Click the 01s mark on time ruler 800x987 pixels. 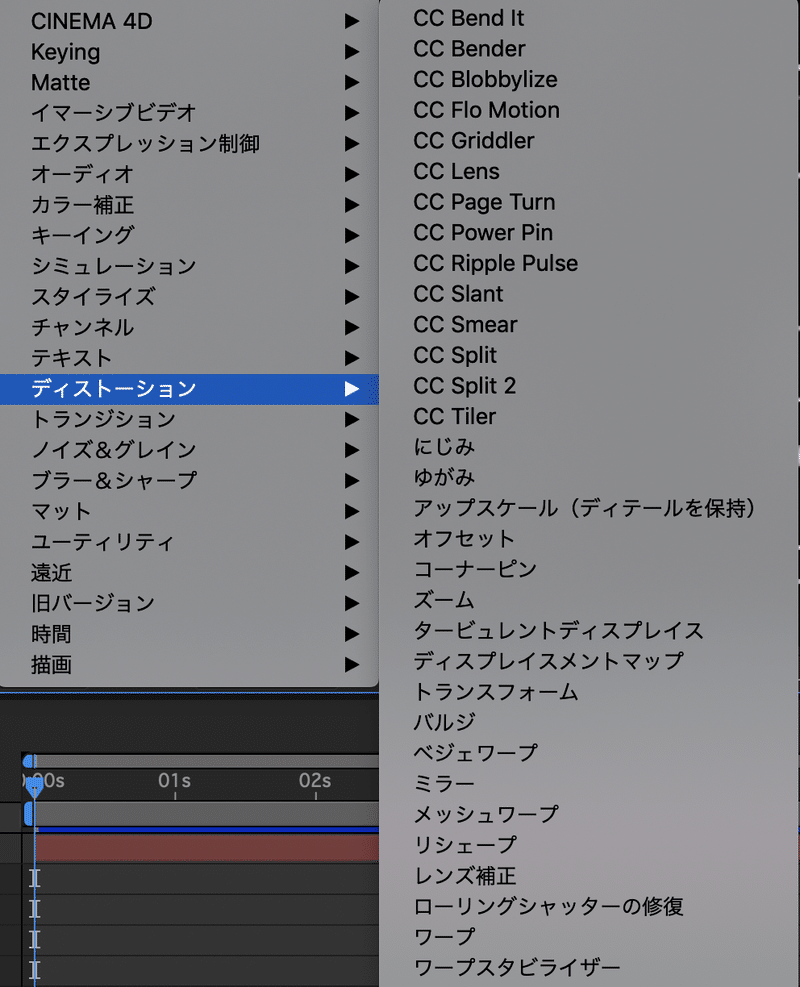174,781
